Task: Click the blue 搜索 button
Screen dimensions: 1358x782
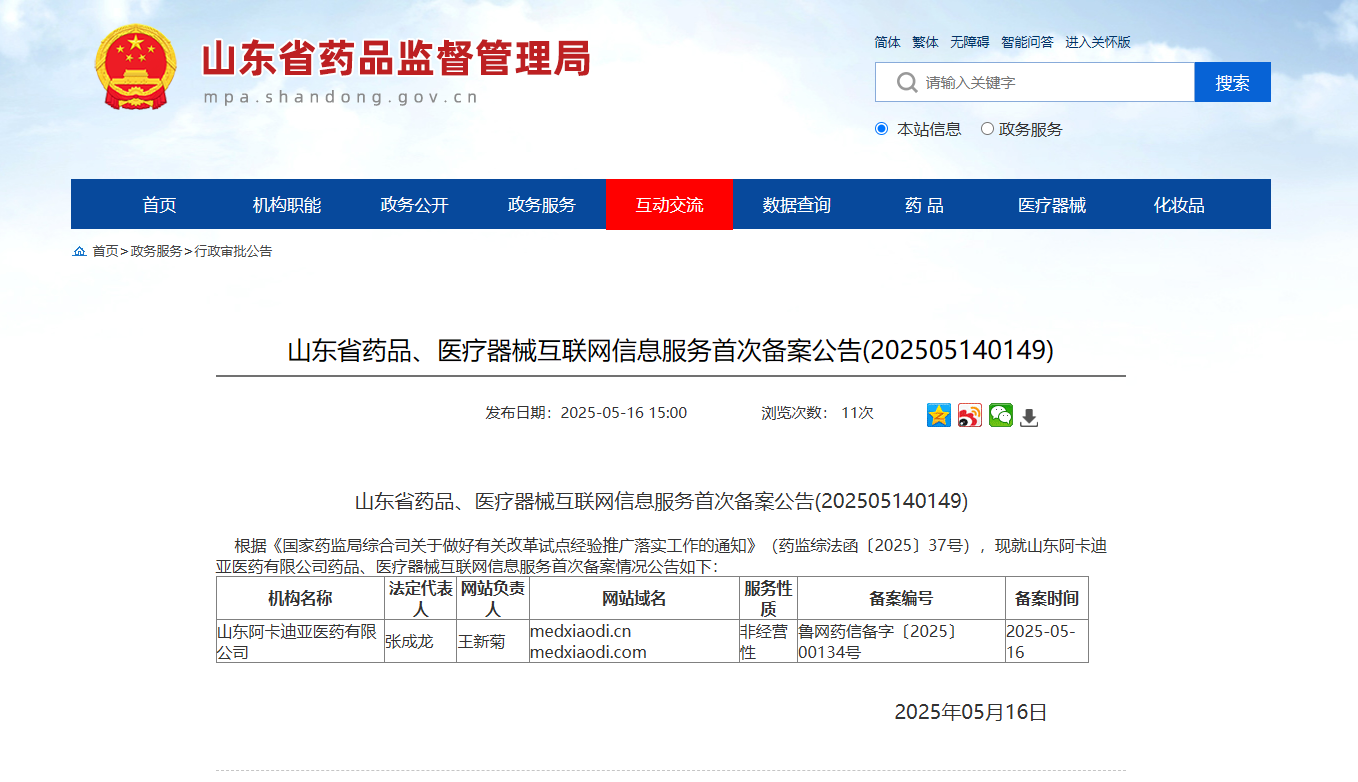Action: pyautogui.click(x=1232, y=82)
